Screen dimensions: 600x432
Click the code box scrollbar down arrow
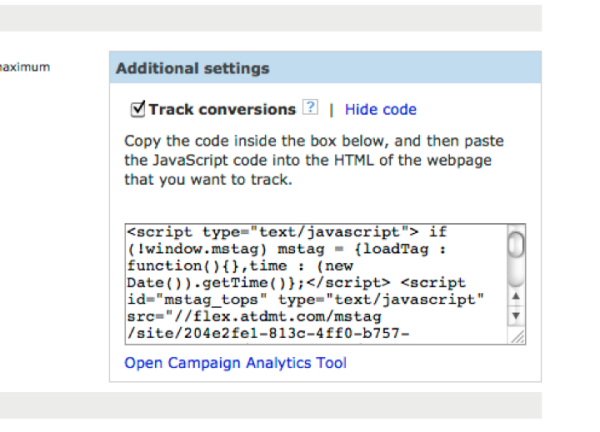(x=516, y=316)
